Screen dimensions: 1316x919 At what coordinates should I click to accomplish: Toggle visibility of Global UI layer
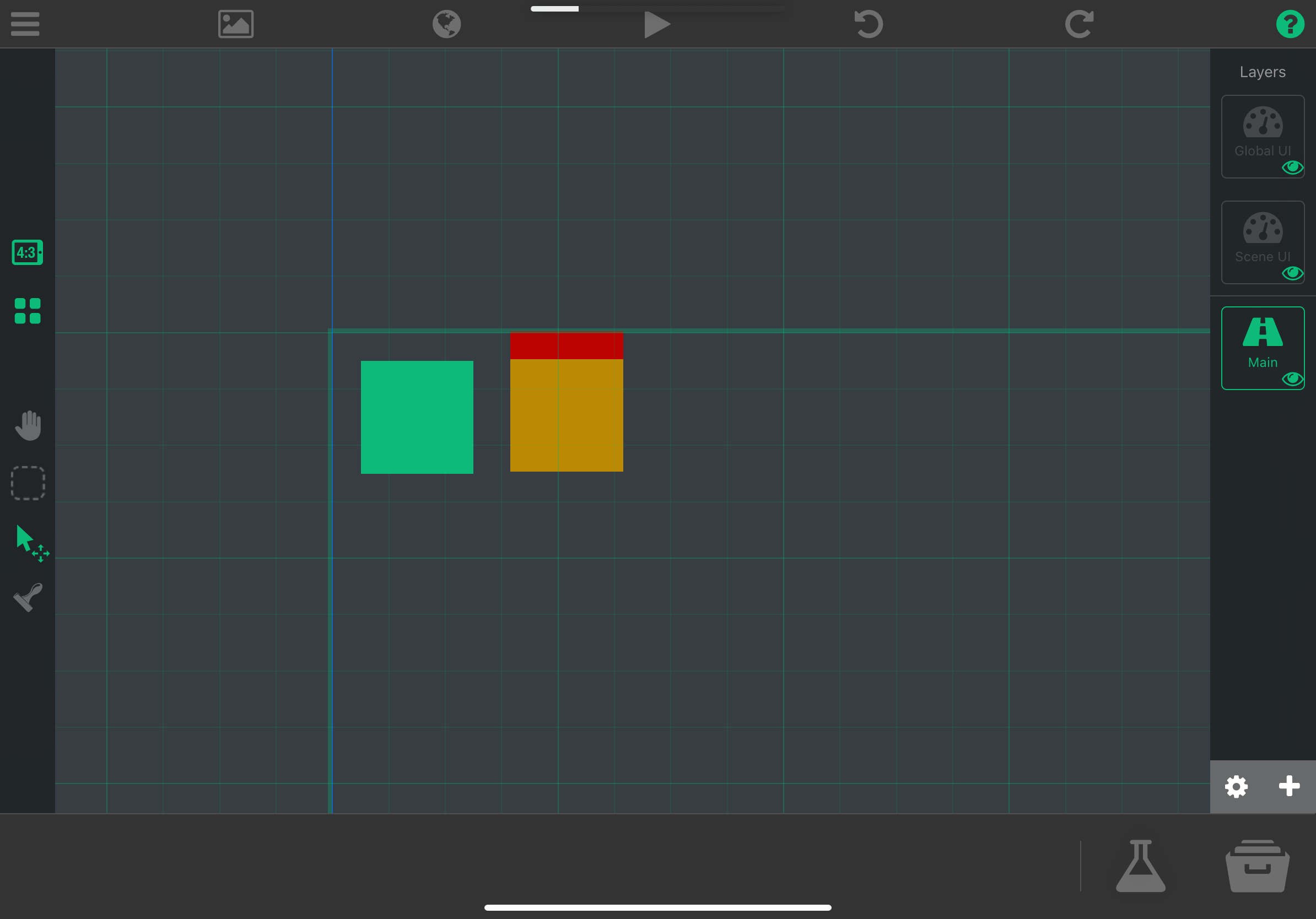pos(1292,167)
